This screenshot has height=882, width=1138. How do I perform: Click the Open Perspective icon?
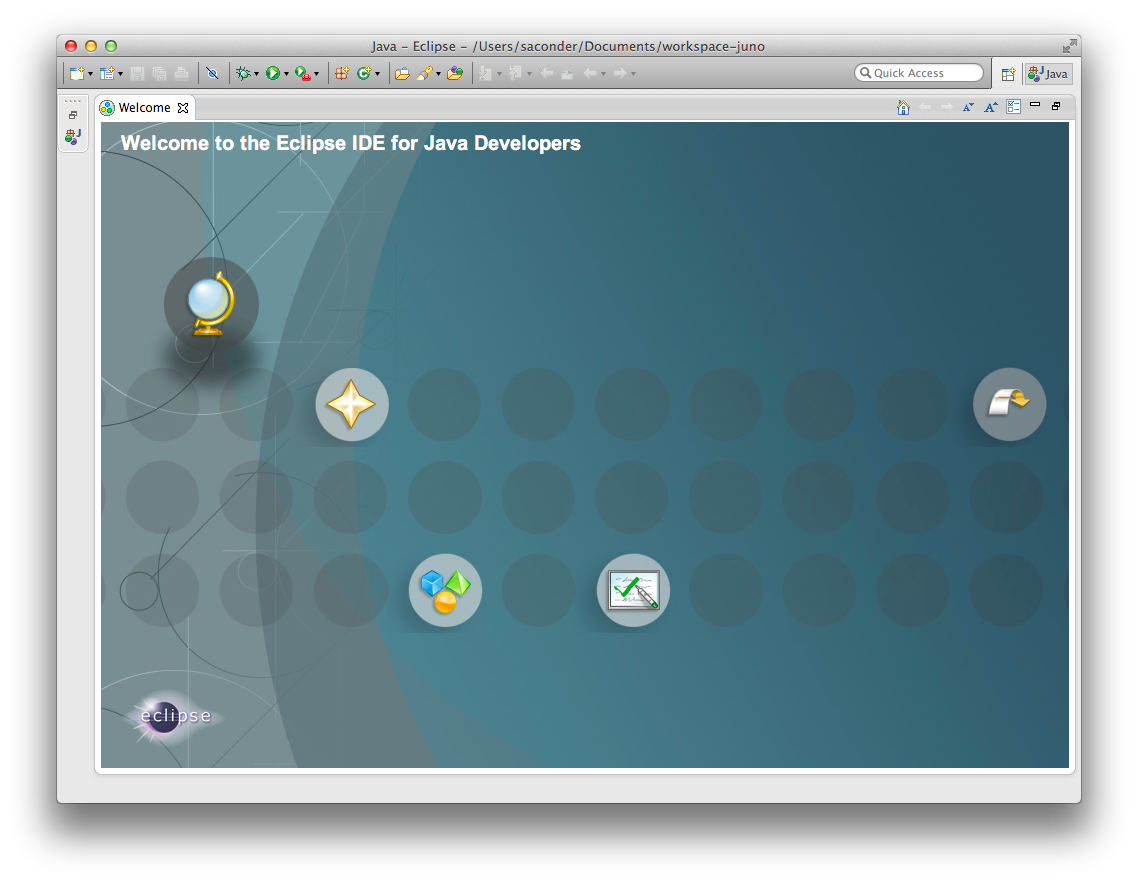pyautogui.click(x=1008, y=74)
